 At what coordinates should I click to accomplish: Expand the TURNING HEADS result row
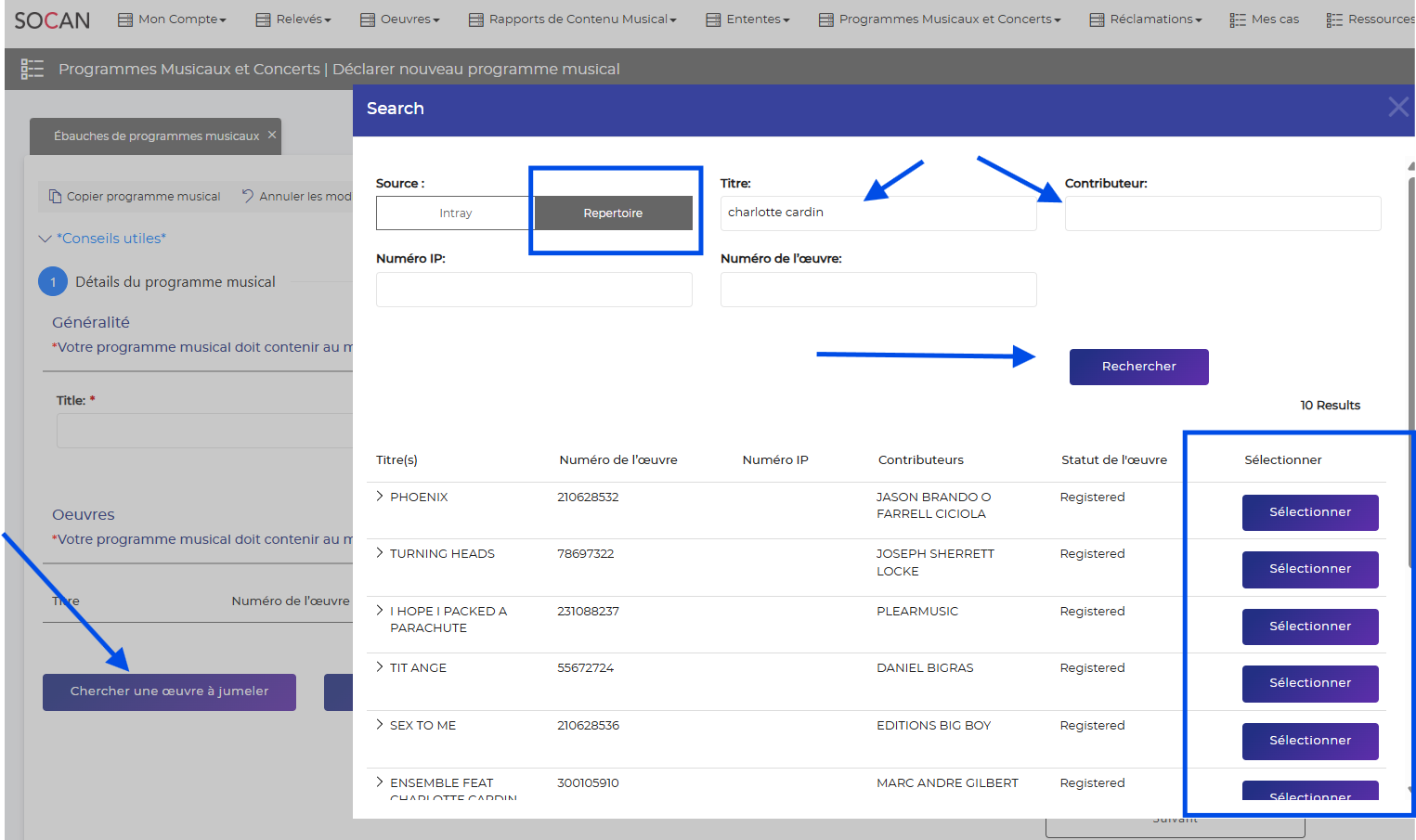tap(380, 553)
